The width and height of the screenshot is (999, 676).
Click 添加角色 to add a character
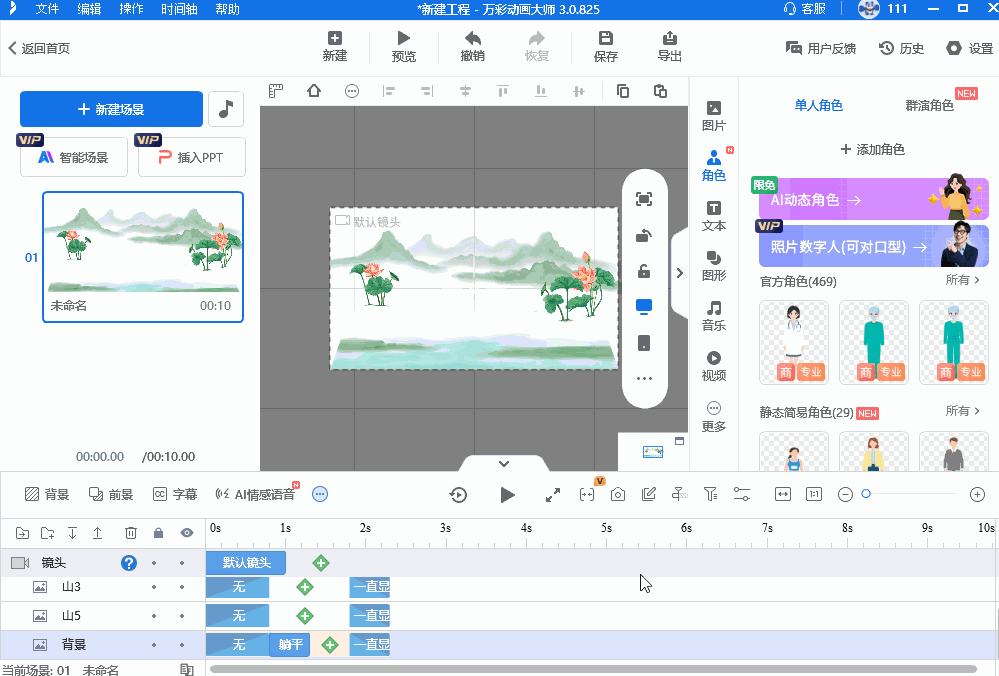872,149
